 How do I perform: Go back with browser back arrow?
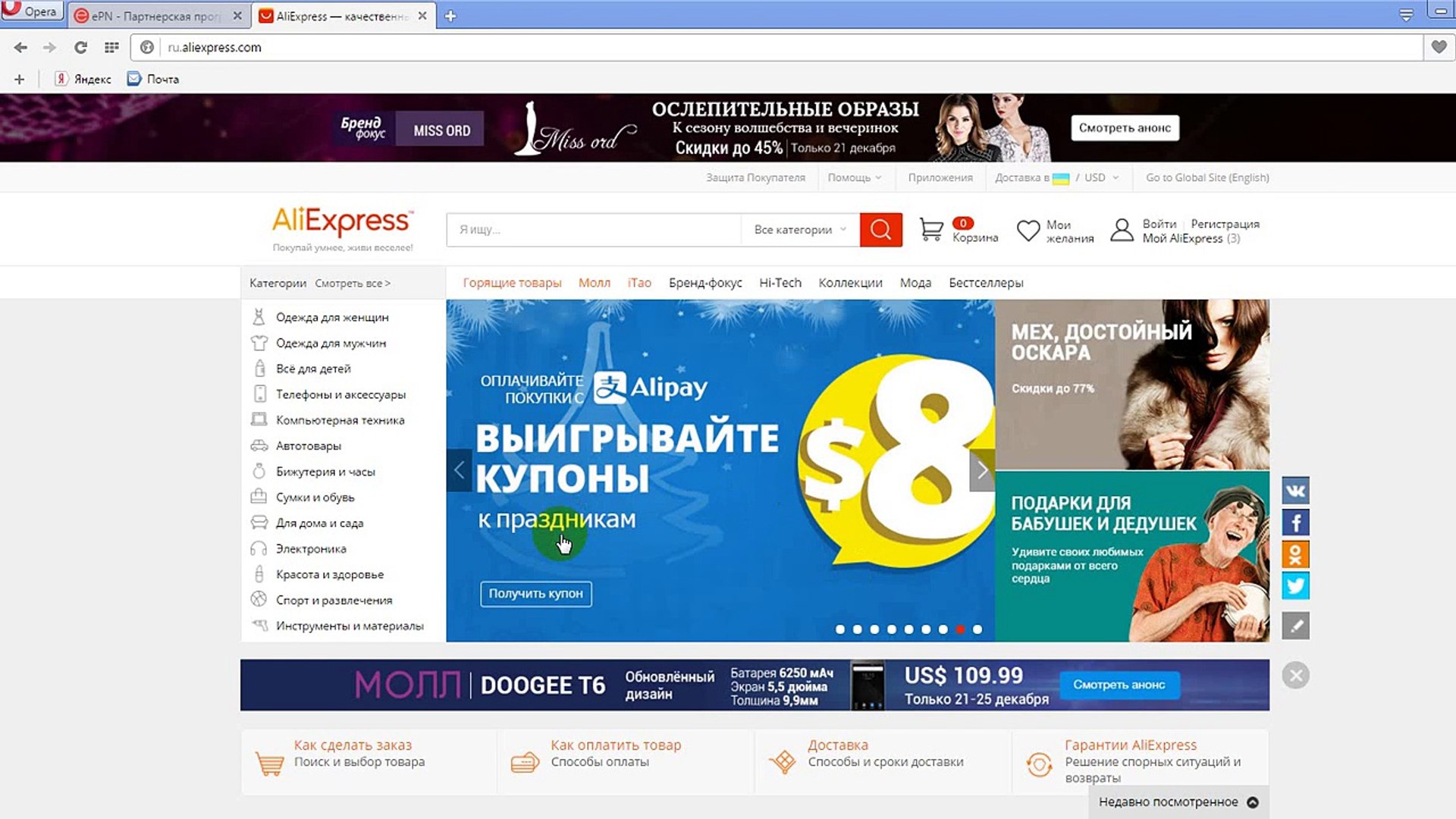[x=20, y=47]
